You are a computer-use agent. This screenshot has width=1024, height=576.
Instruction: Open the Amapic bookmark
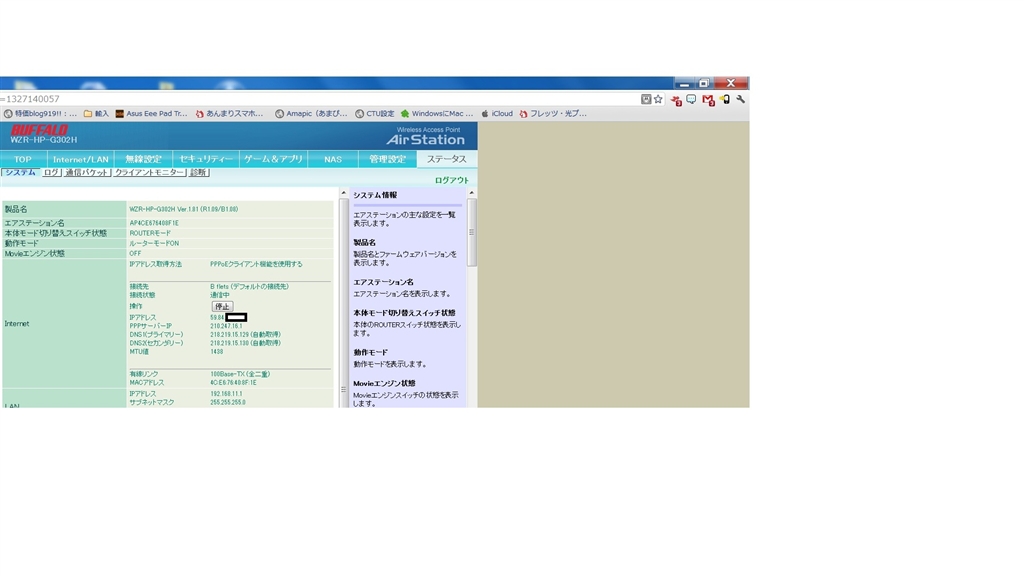312,114
